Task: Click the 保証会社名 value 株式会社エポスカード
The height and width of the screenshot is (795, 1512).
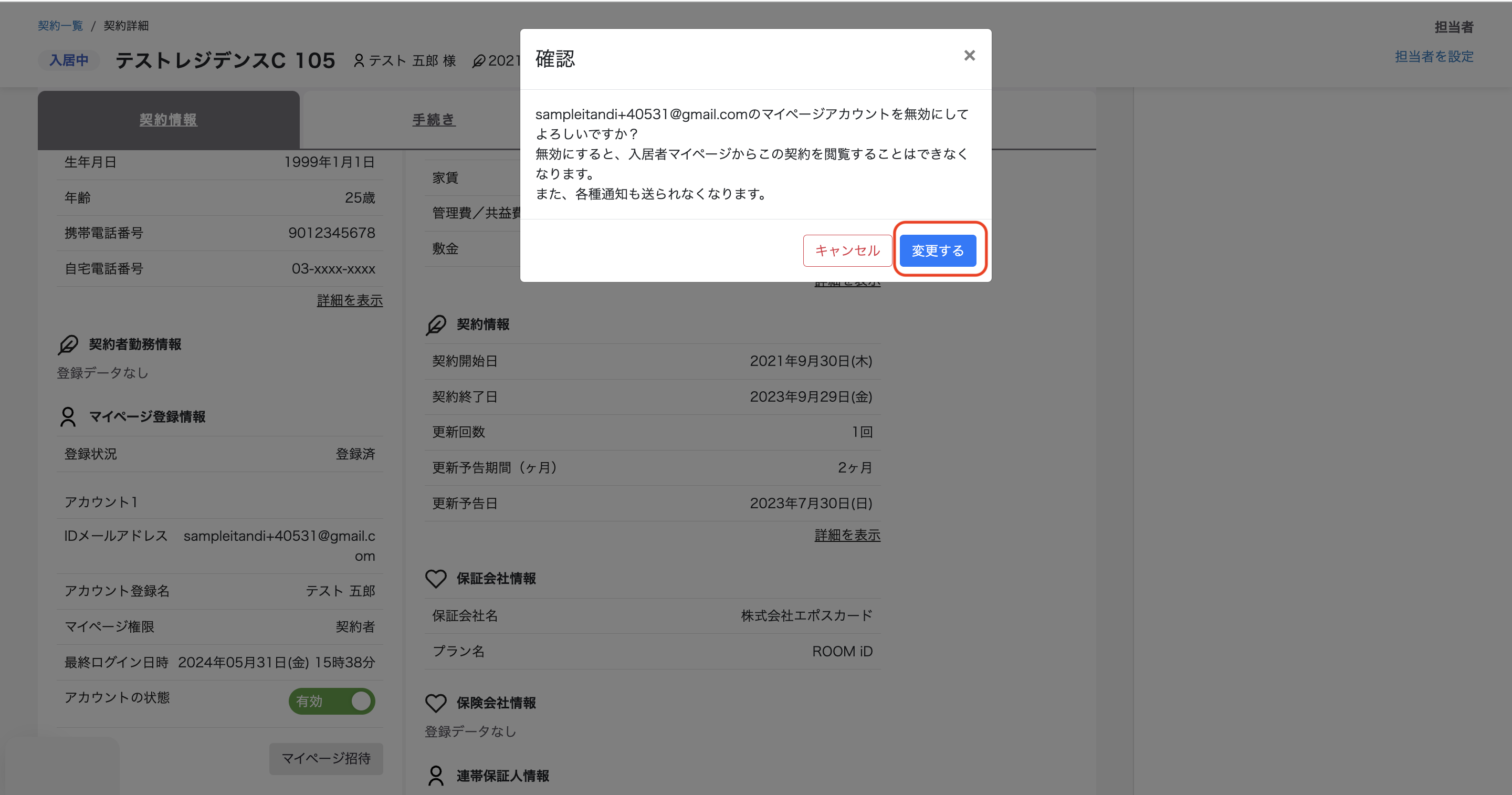Action: (x=806, y=616)
